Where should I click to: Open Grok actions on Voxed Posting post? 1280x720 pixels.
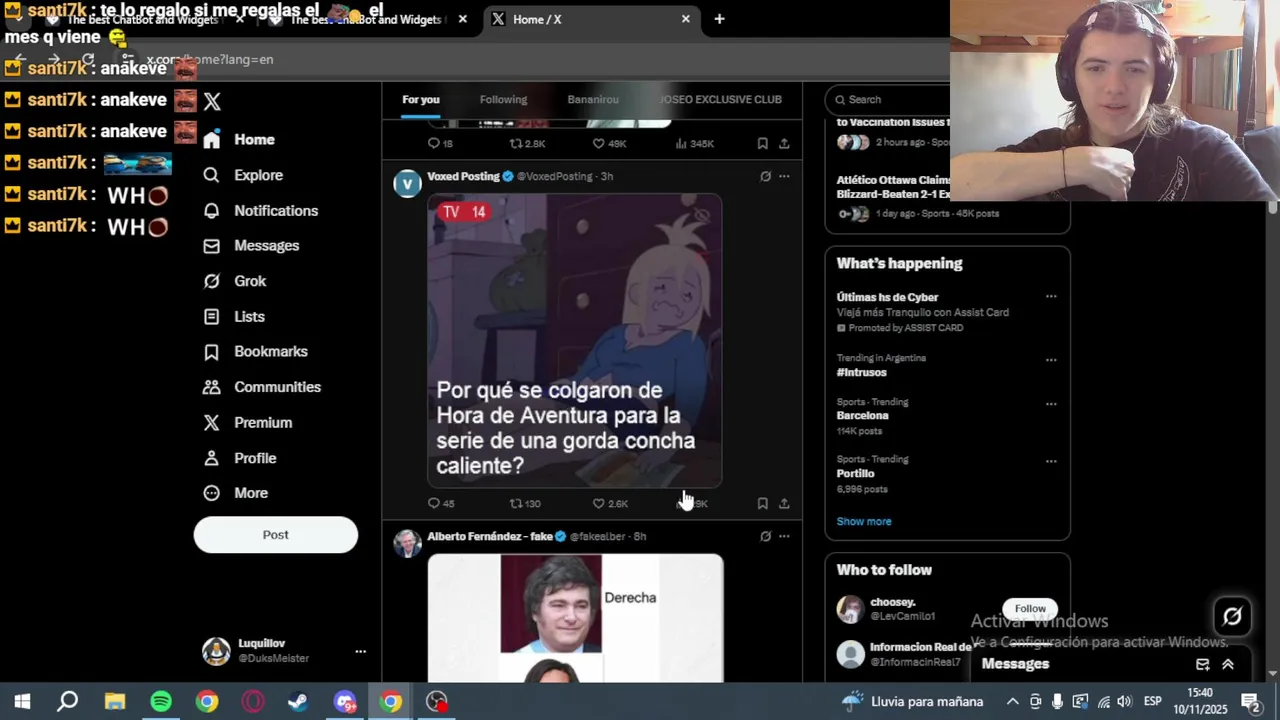tap(765, 176)
